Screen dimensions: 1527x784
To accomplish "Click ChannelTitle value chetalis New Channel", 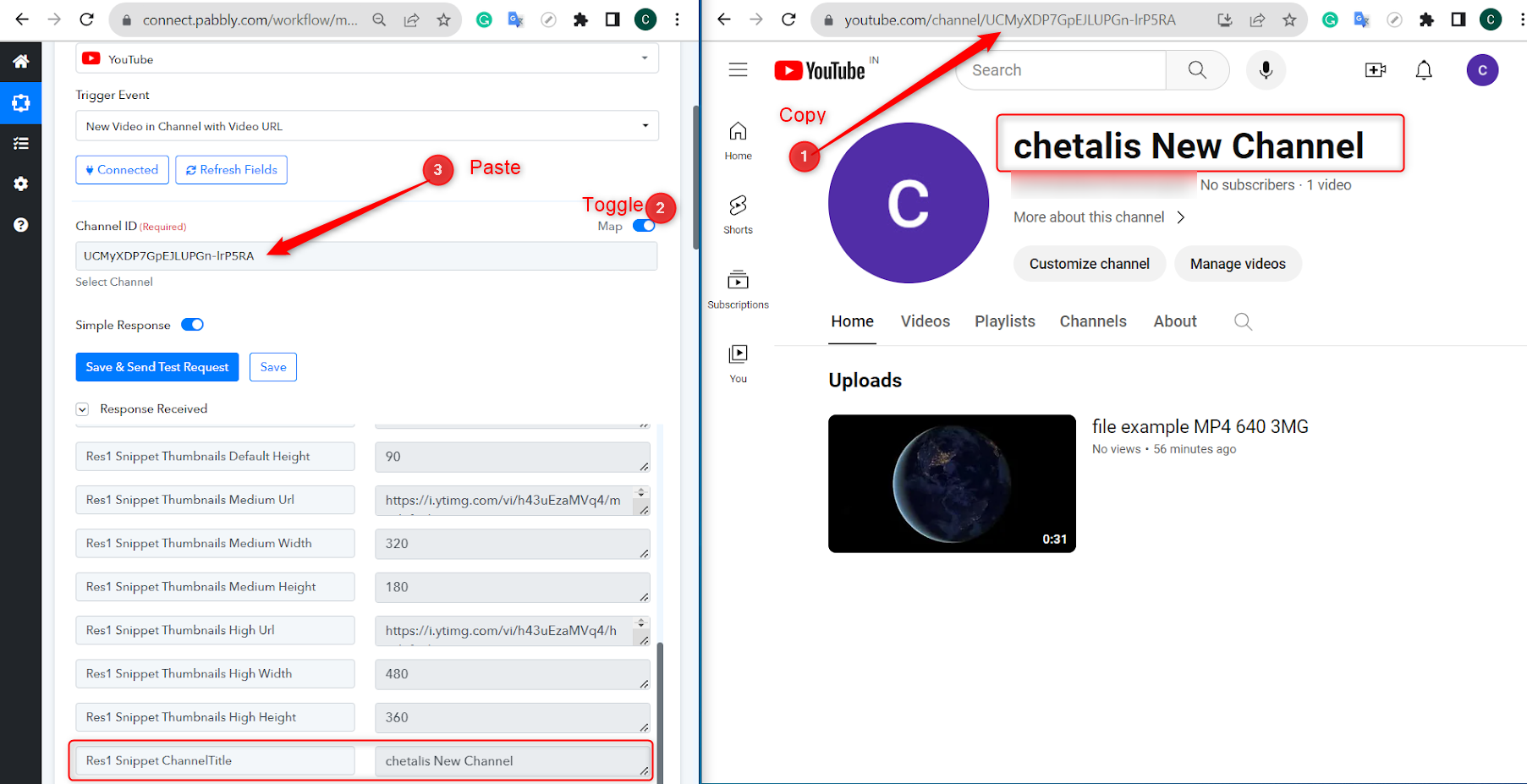I will (513, 761).
